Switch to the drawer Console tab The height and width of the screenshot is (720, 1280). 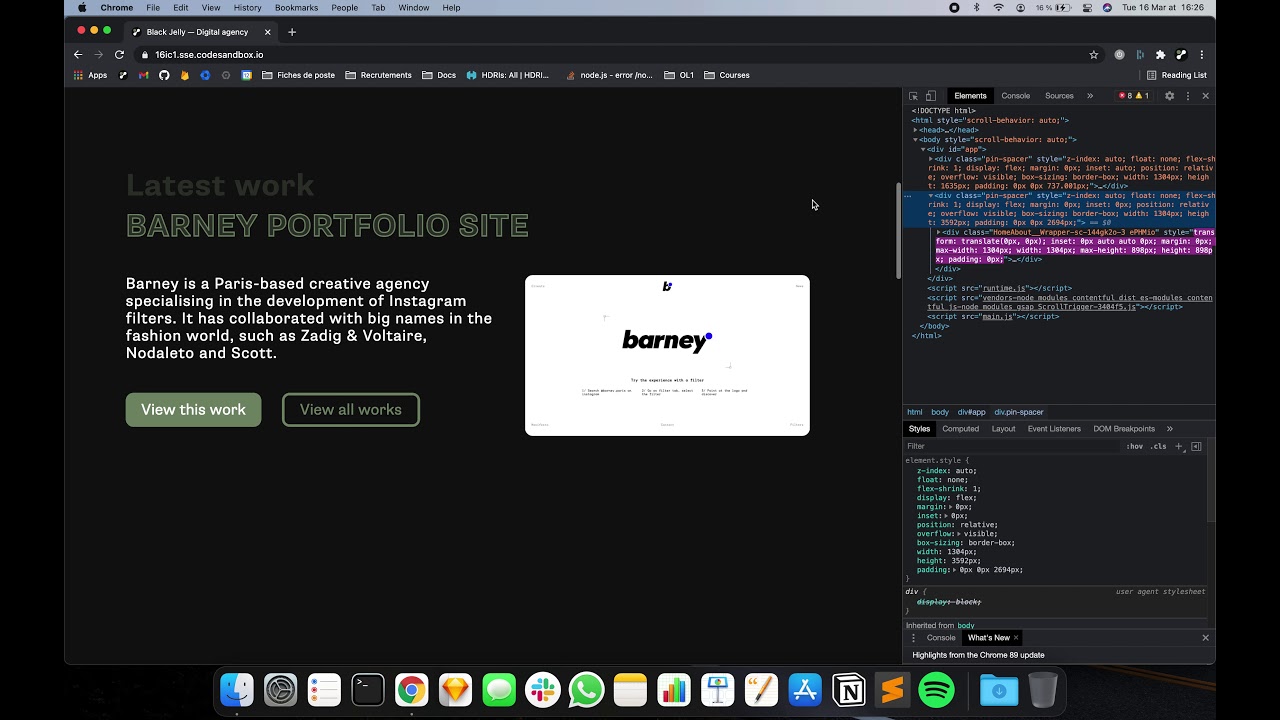coord(941,638)
